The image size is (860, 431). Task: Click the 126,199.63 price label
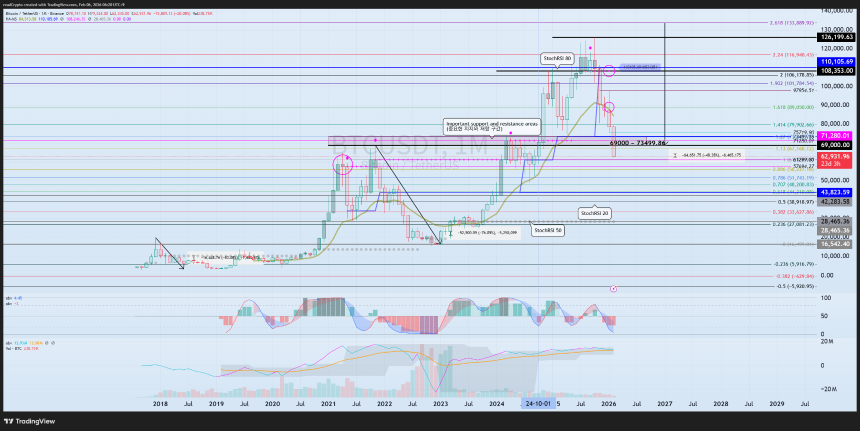pos(835,37)
